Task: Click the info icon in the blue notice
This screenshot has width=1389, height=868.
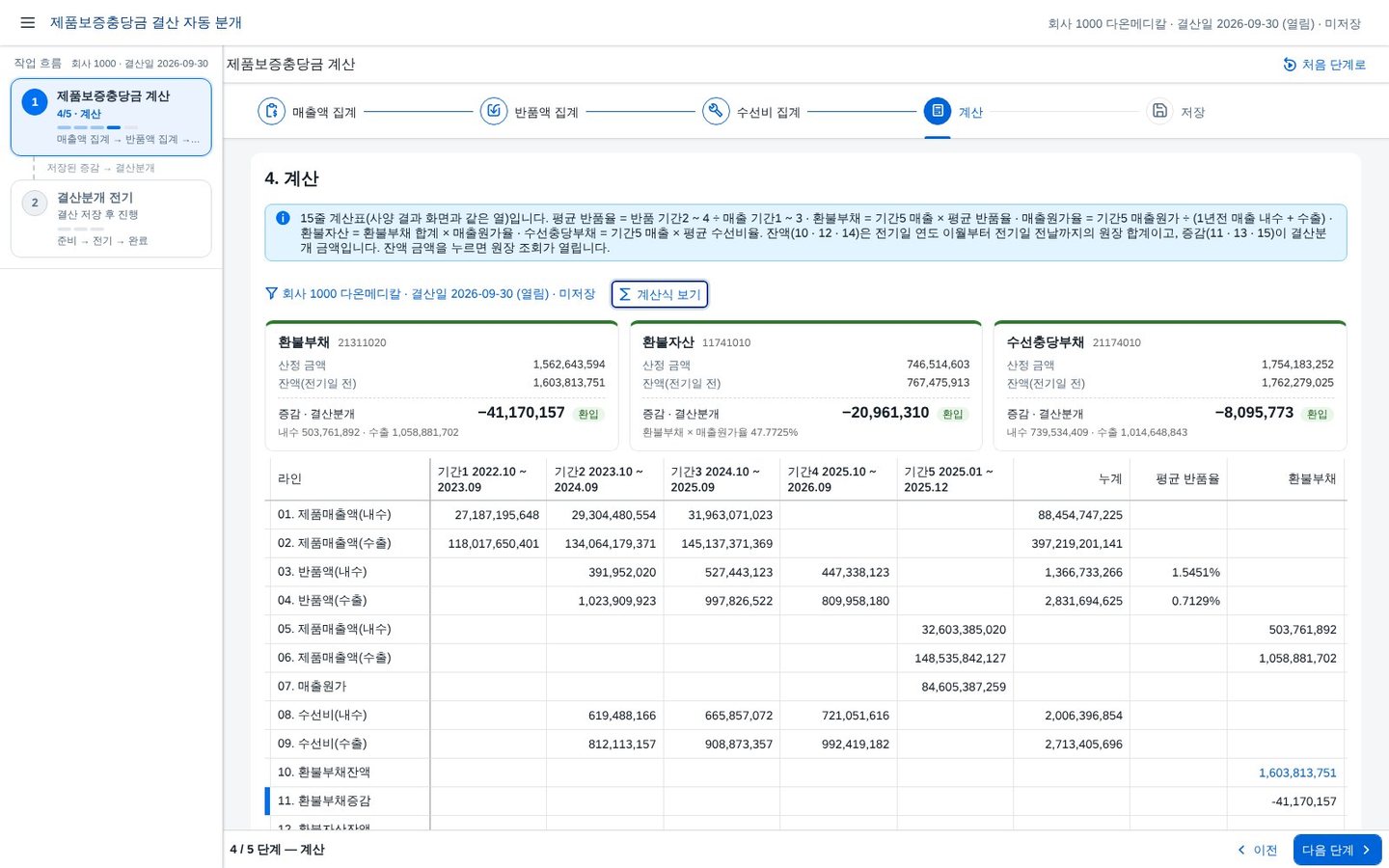Action: (283, 218)
